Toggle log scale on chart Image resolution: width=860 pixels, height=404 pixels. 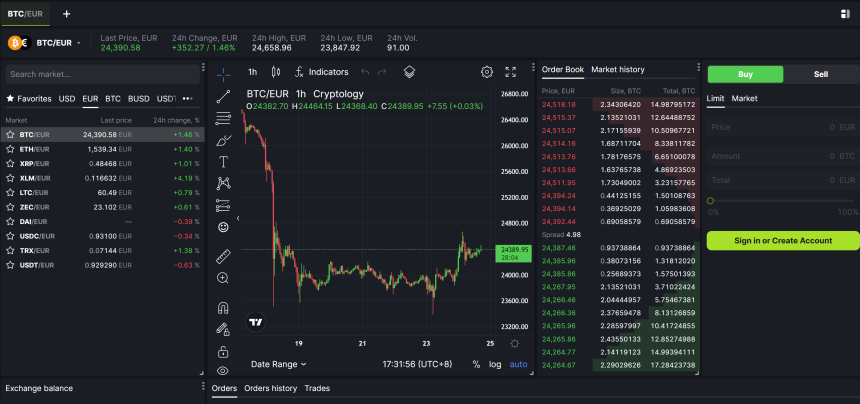tap(495, 364)
